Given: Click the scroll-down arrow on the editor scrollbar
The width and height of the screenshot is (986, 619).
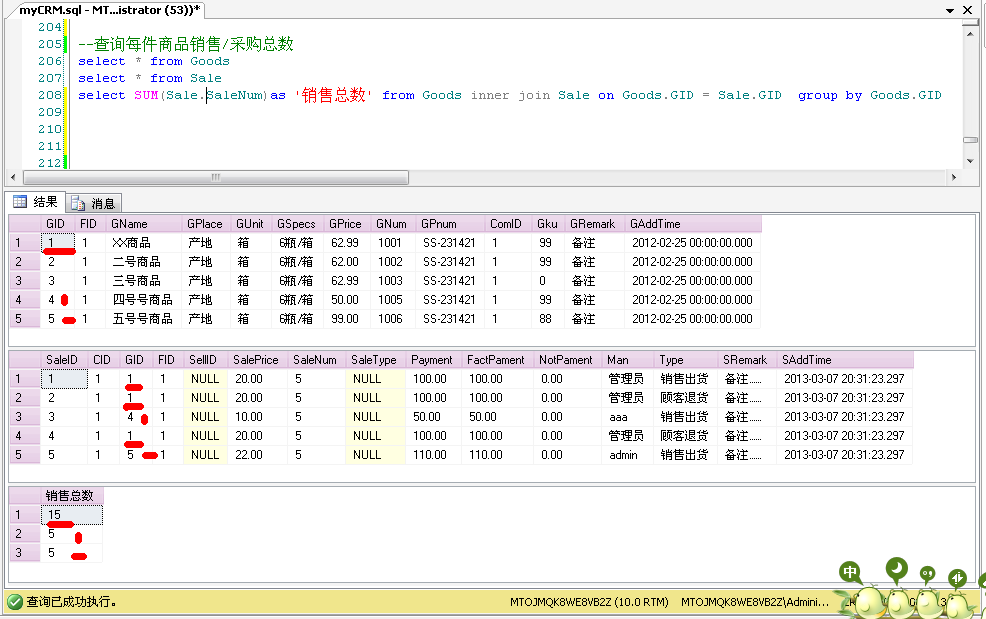Looking at the screenshot, I should pos(969,159).
